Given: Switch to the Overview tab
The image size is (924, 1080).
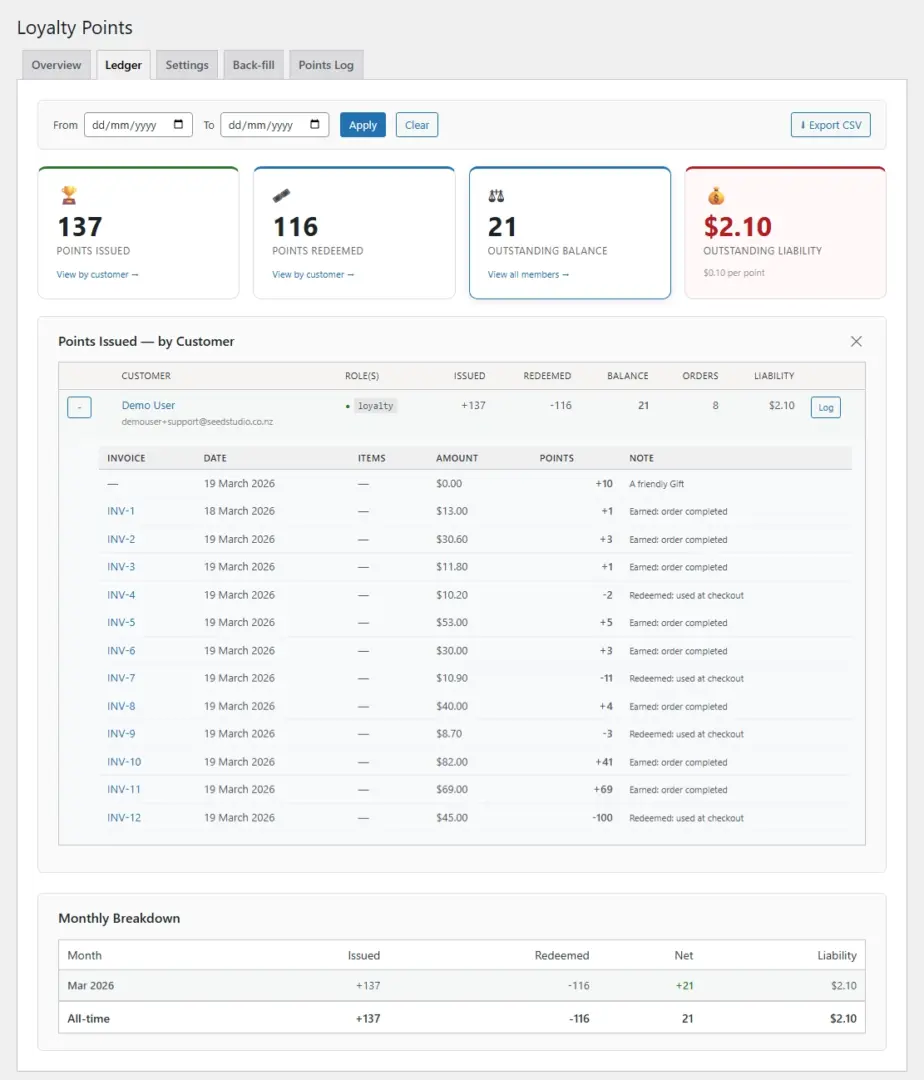Looking at the screenshot, I should [x=56, y=65].
